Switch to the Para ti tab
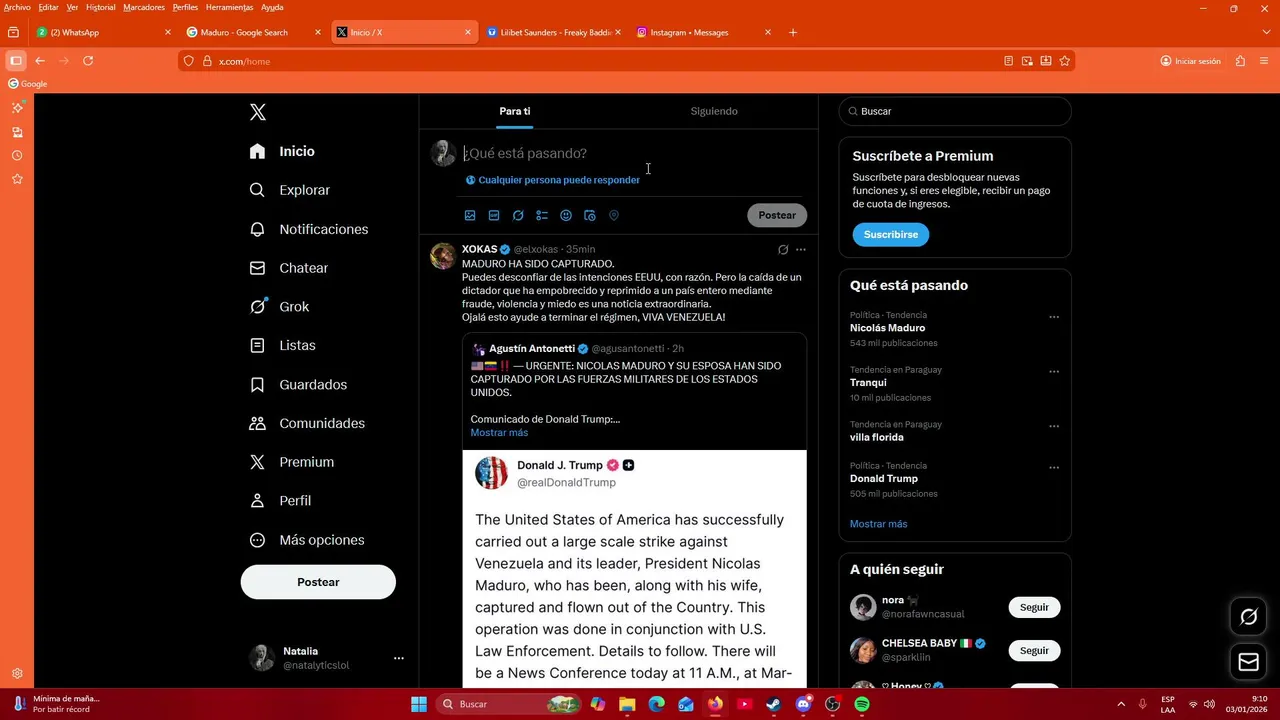1280x720 pixels. [515, 111]
